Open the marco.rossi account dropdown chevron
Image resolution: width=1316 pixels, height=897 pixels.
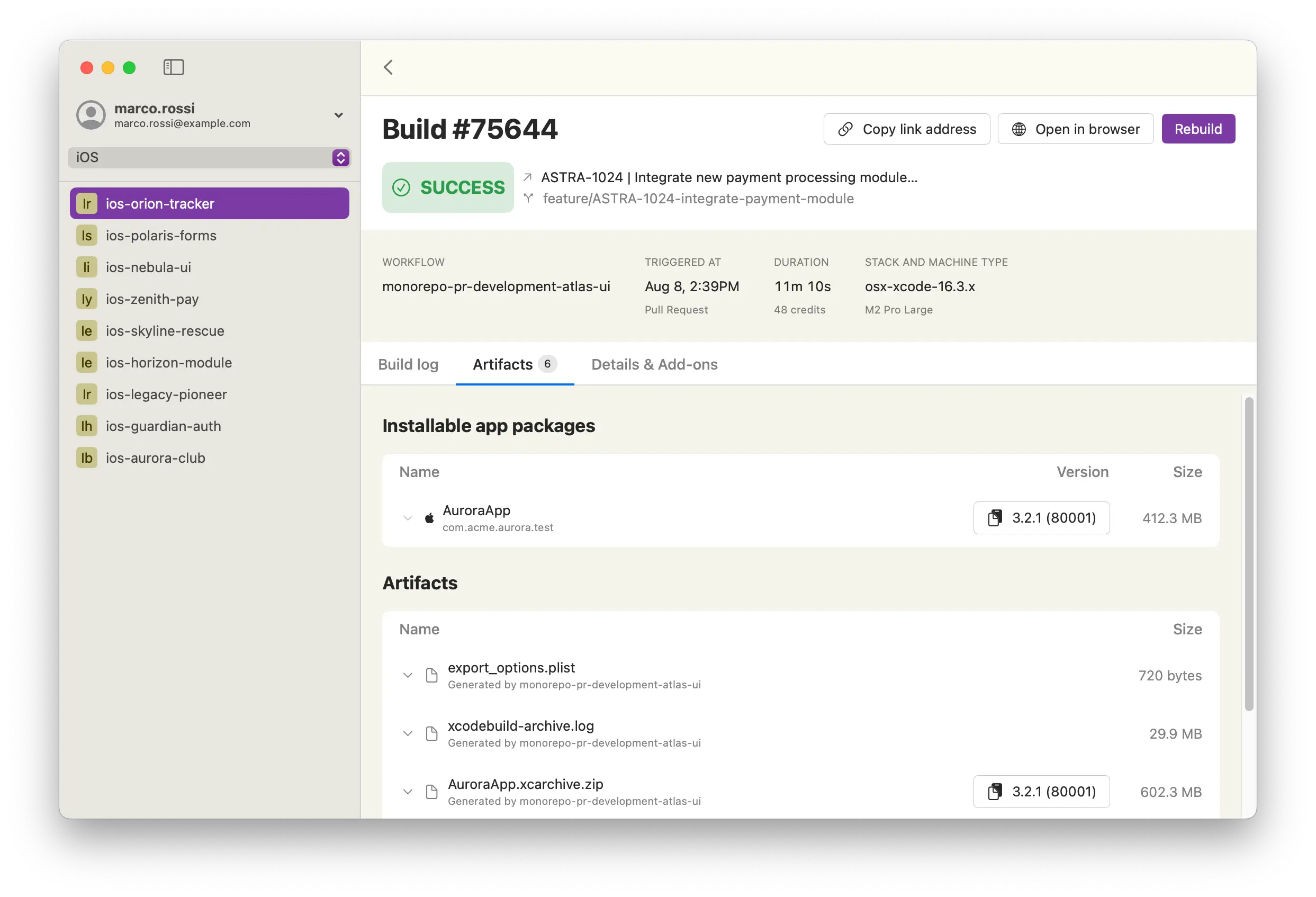[339, 115]
